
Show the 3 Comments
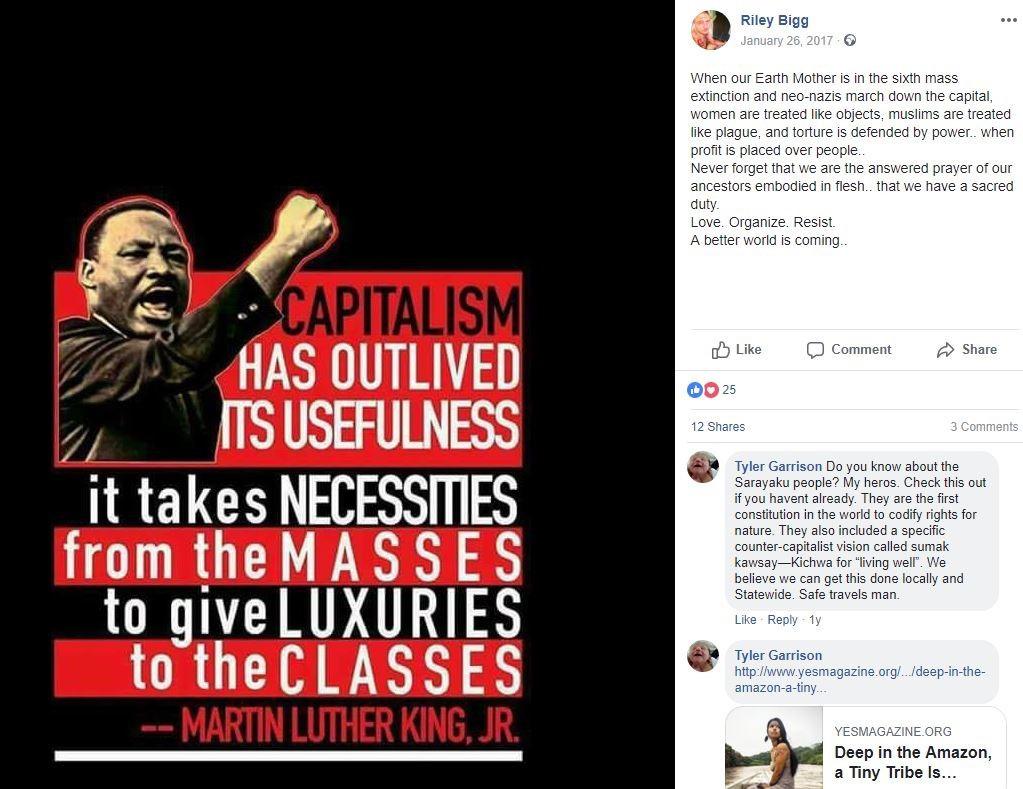point(984,427)
